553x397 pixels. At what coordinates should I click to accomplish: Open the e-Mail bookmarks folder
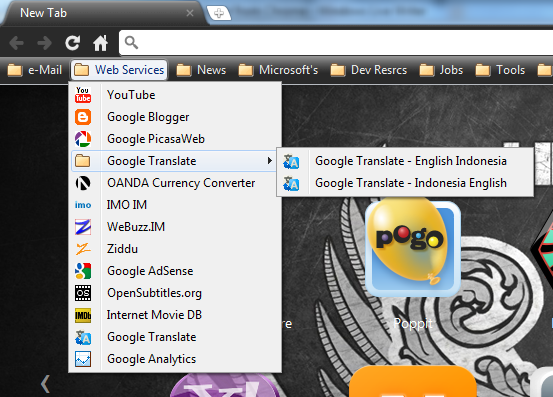pos(35,70)
